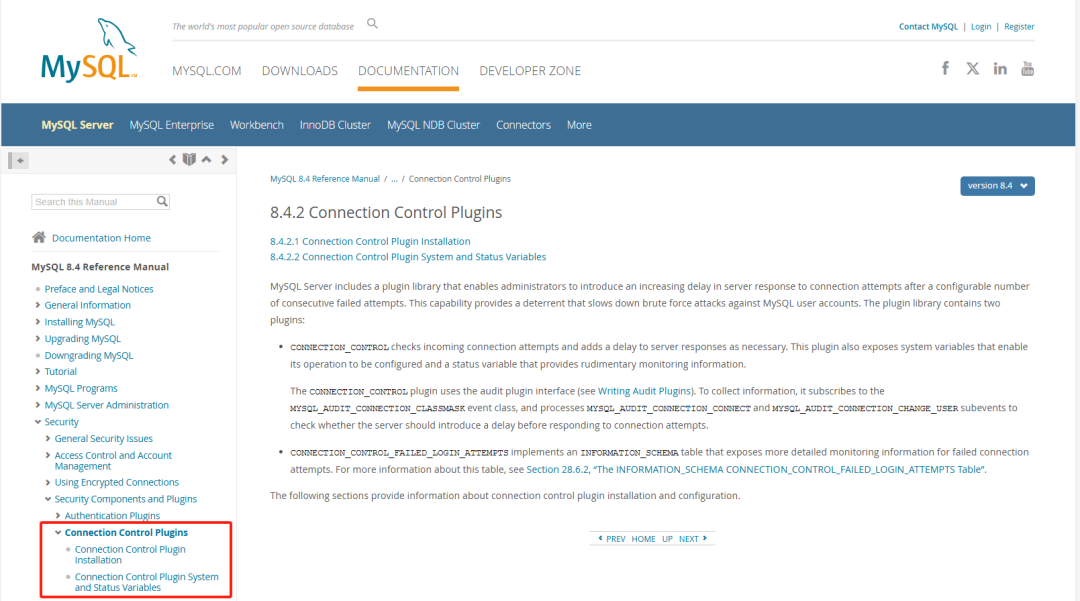Click the X social media icon
The image size is (1080, 601).
[x=972, y=68]
